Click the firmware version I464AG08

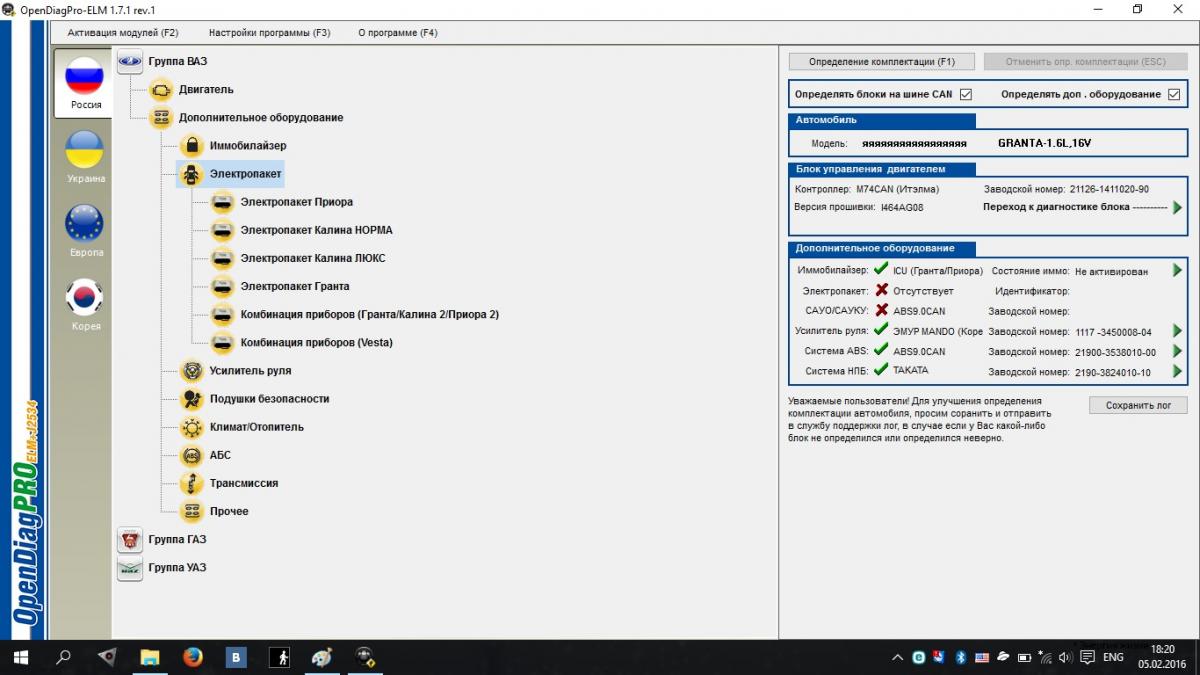click(902, 207)
